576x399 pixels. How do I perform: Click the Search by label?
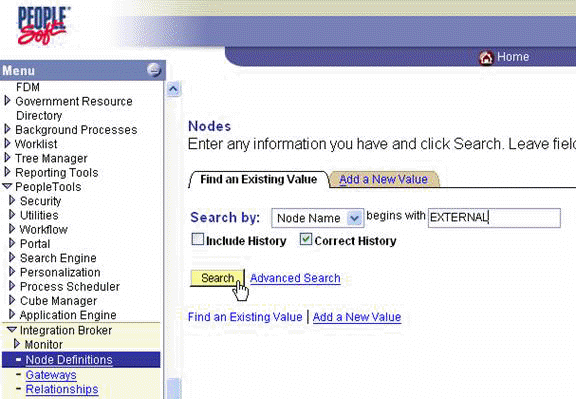pos(225,218)
